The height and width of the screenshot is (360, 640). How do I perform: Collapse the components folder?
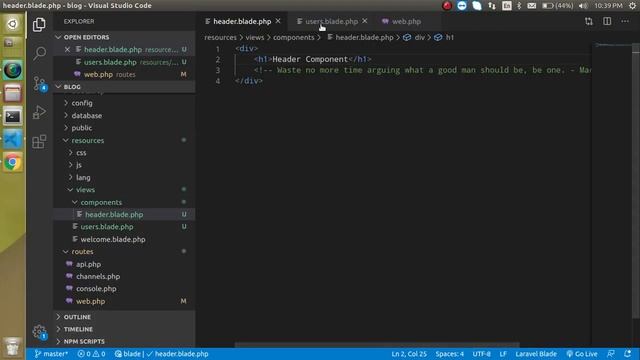124,202
